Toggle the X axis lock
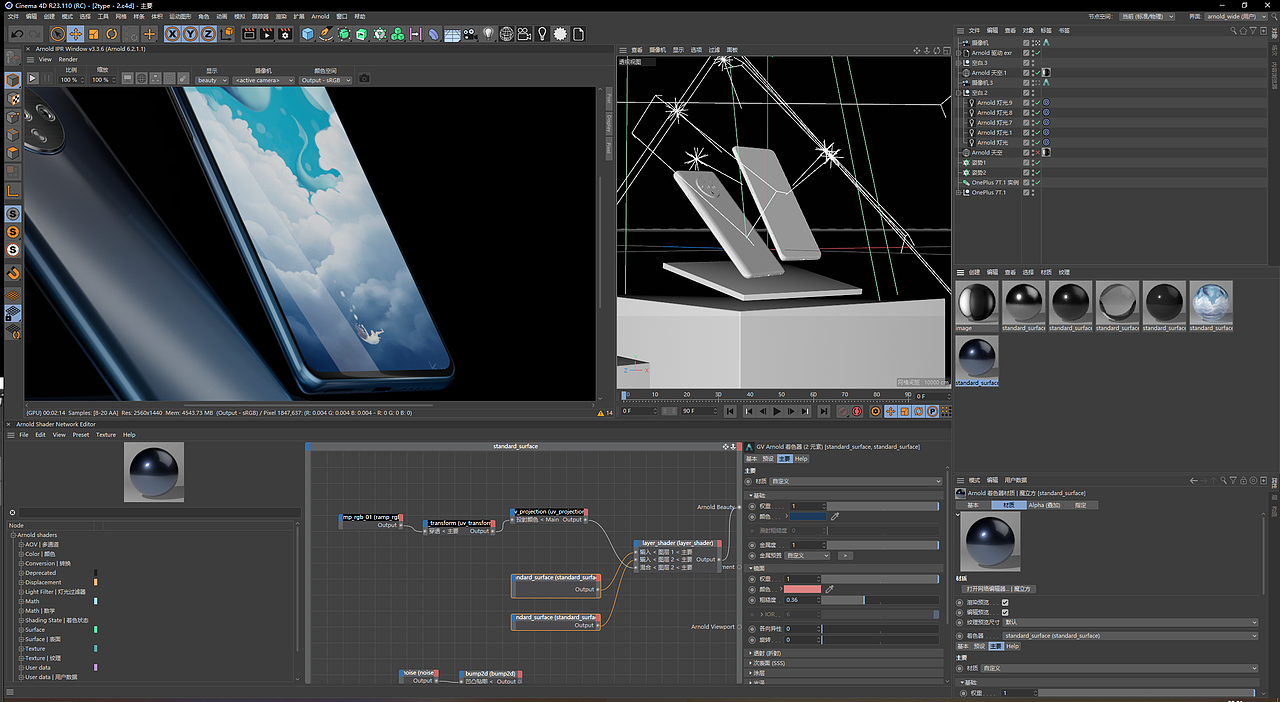The image size is (1280, 702). 172,34
